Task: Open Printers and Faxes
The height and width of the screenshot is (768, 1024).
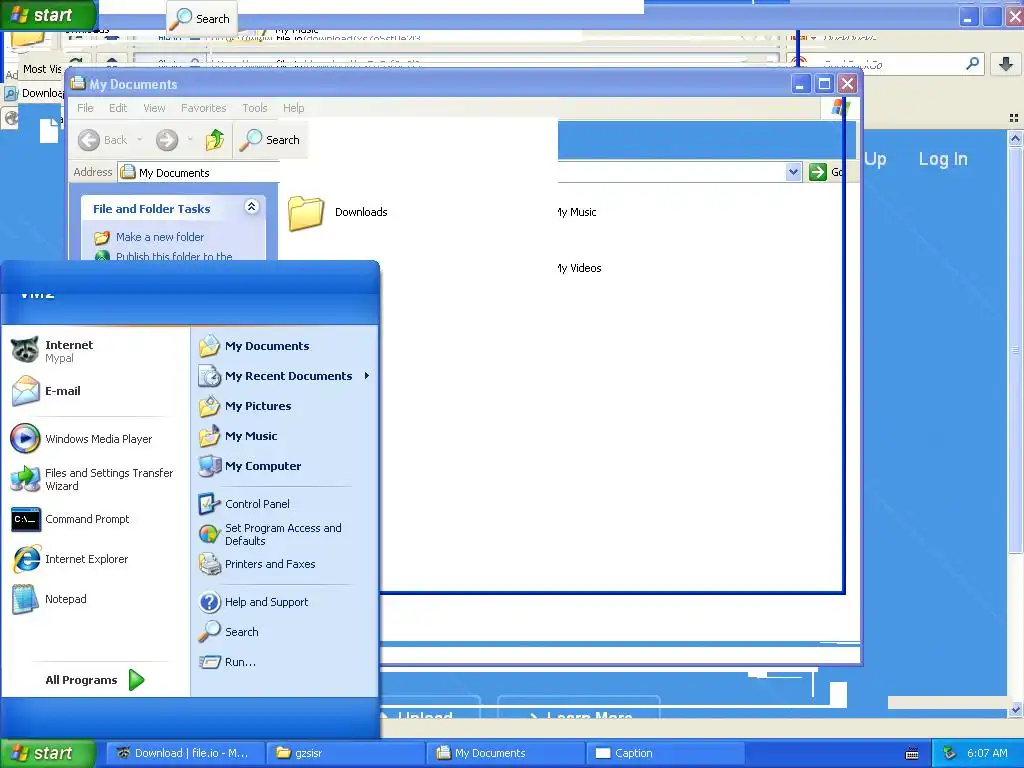Action: tap(257, 564)
